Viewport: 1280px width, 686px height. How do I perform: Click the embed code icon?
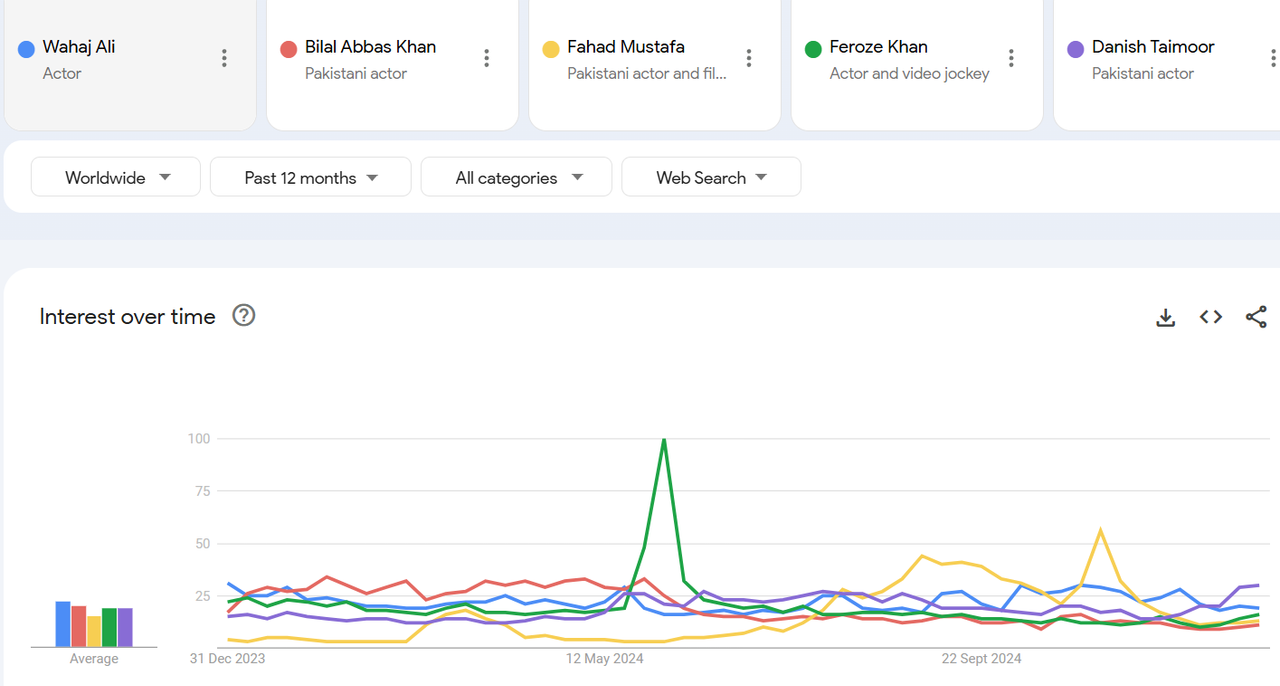pyautogui.click(x=1211, y=317)
